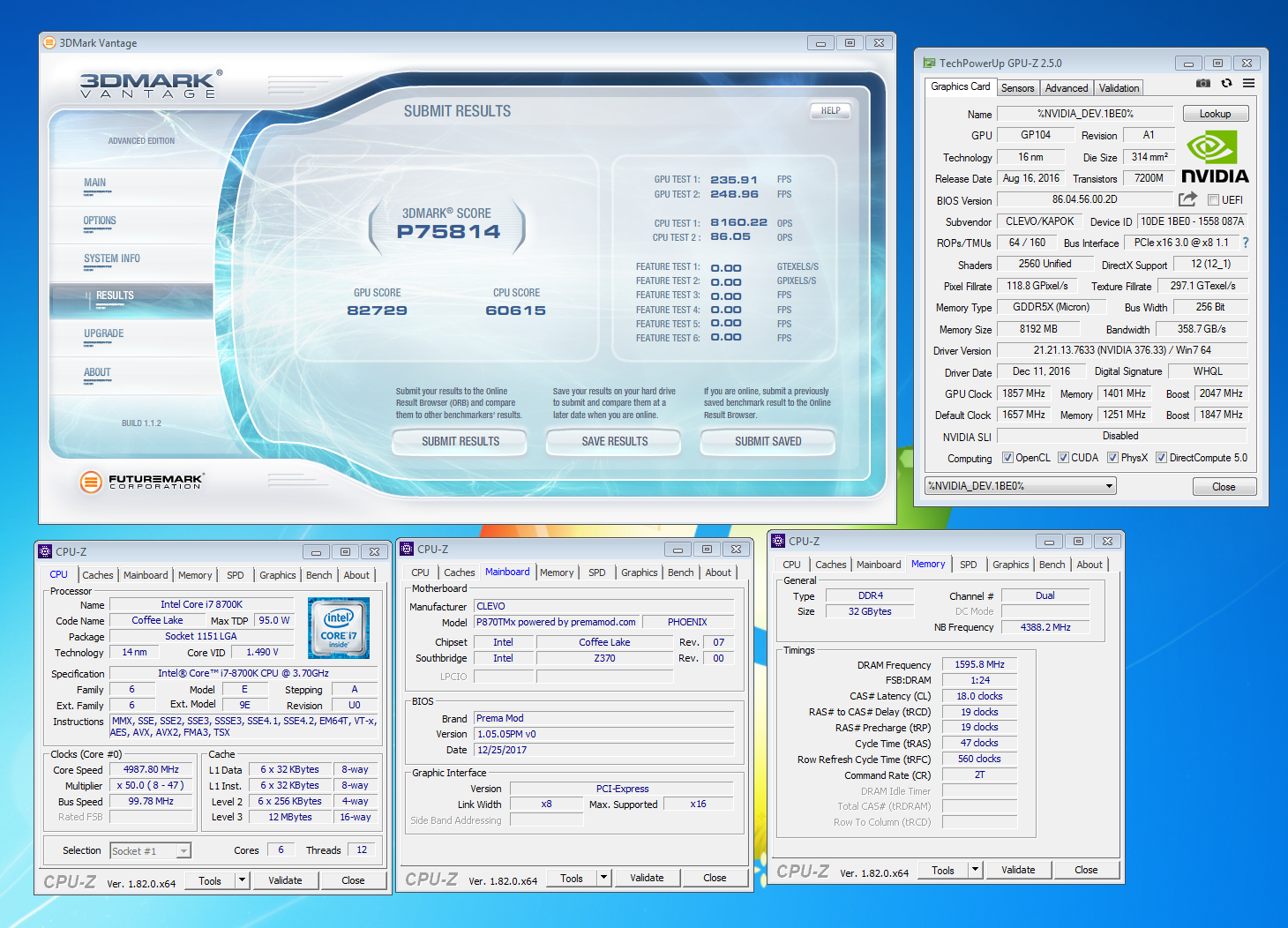Toggle the UEFI checkbox
Image resolution: width=1288 pixels, height=928 pixels.
pyautogui.click(x=1213, y=200)
